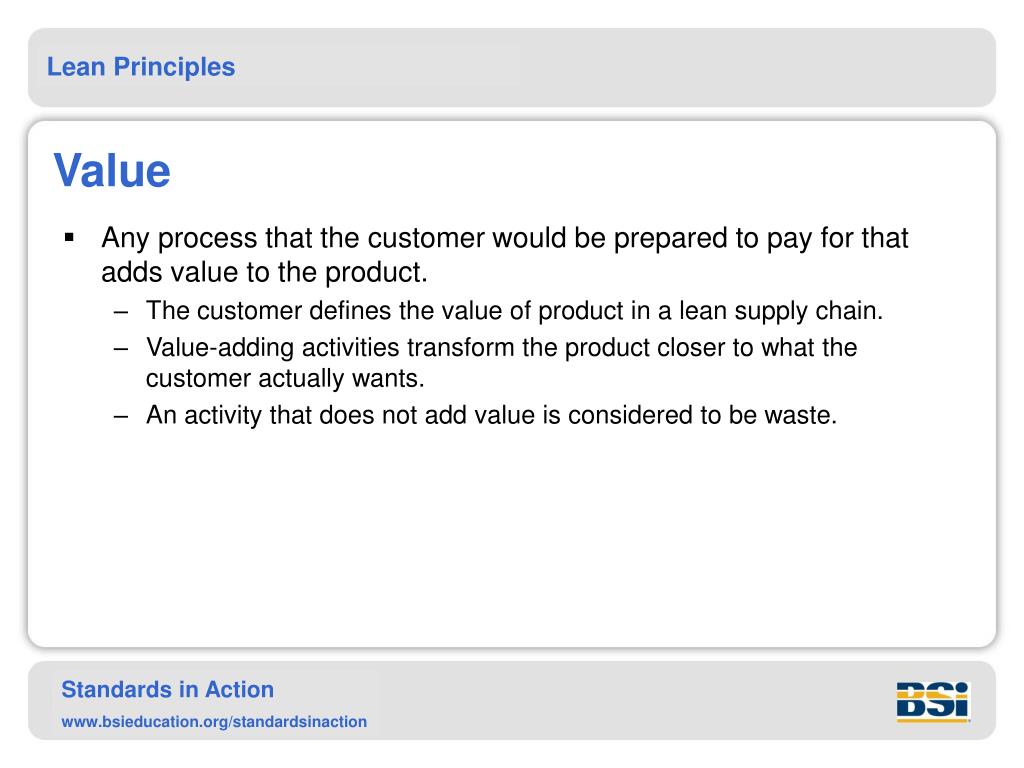The image size is (1024, 768).
Task: Click the line 'customer actually wants.'
Action: pos(285,379)
